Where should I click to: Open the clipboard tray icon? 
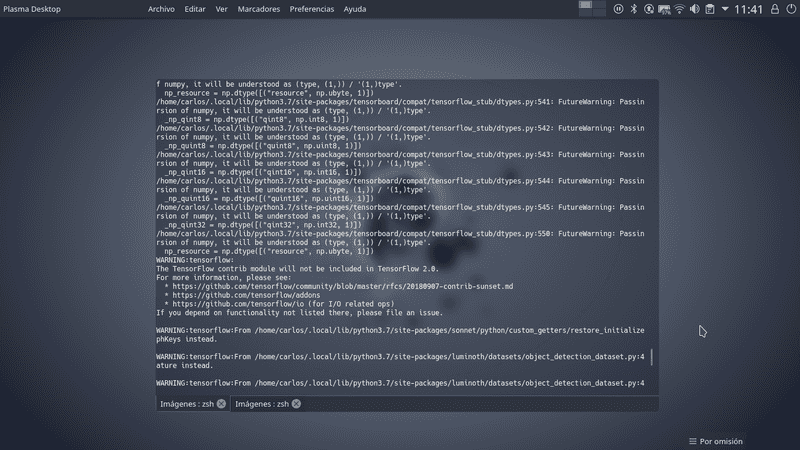tap(709, 9)
